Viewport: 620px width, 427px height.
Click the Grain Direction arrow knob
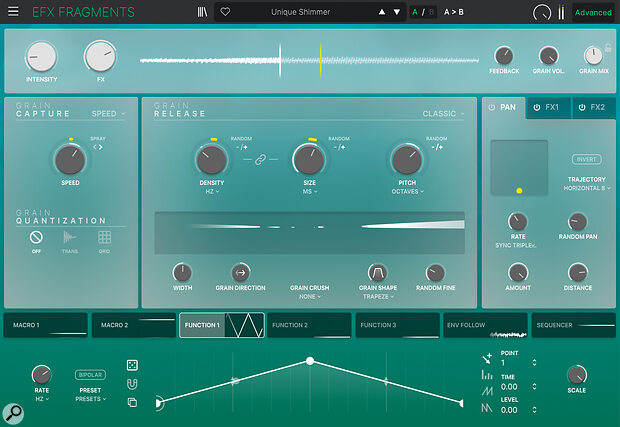pyautogui.click(x=240, y=272)
